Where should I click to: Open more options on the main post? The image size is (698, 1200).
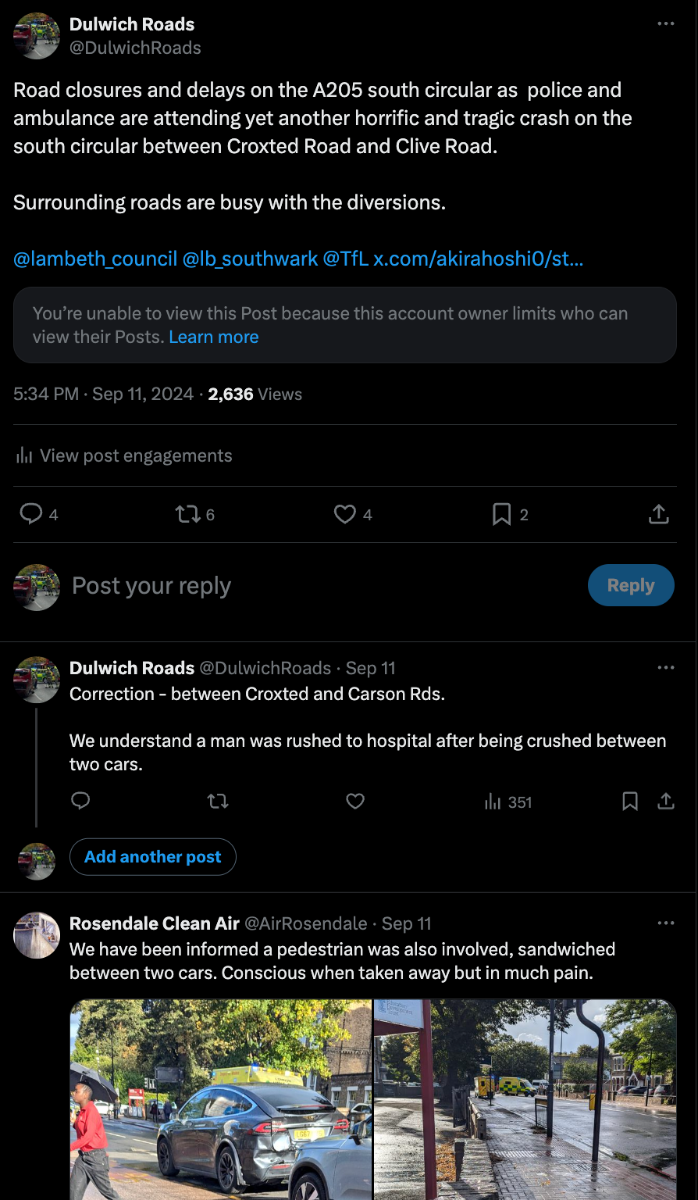(x=666, y=24)
